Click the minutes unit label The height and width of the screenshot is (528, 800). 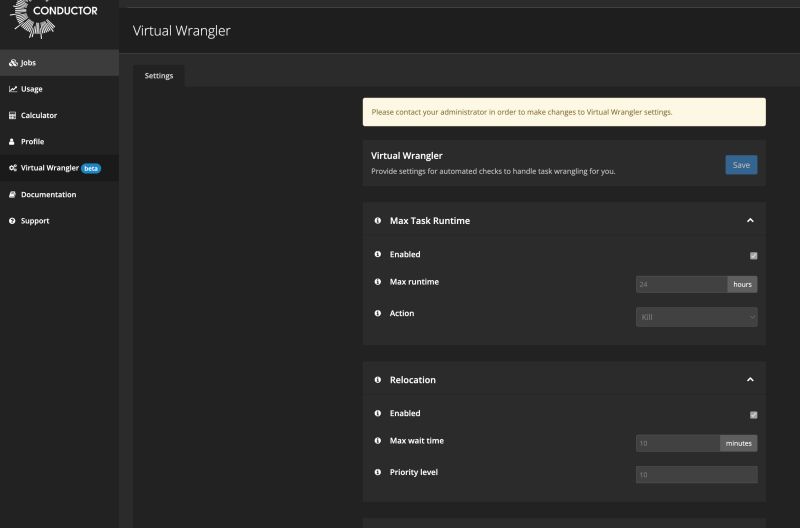(x=739, y=443)
